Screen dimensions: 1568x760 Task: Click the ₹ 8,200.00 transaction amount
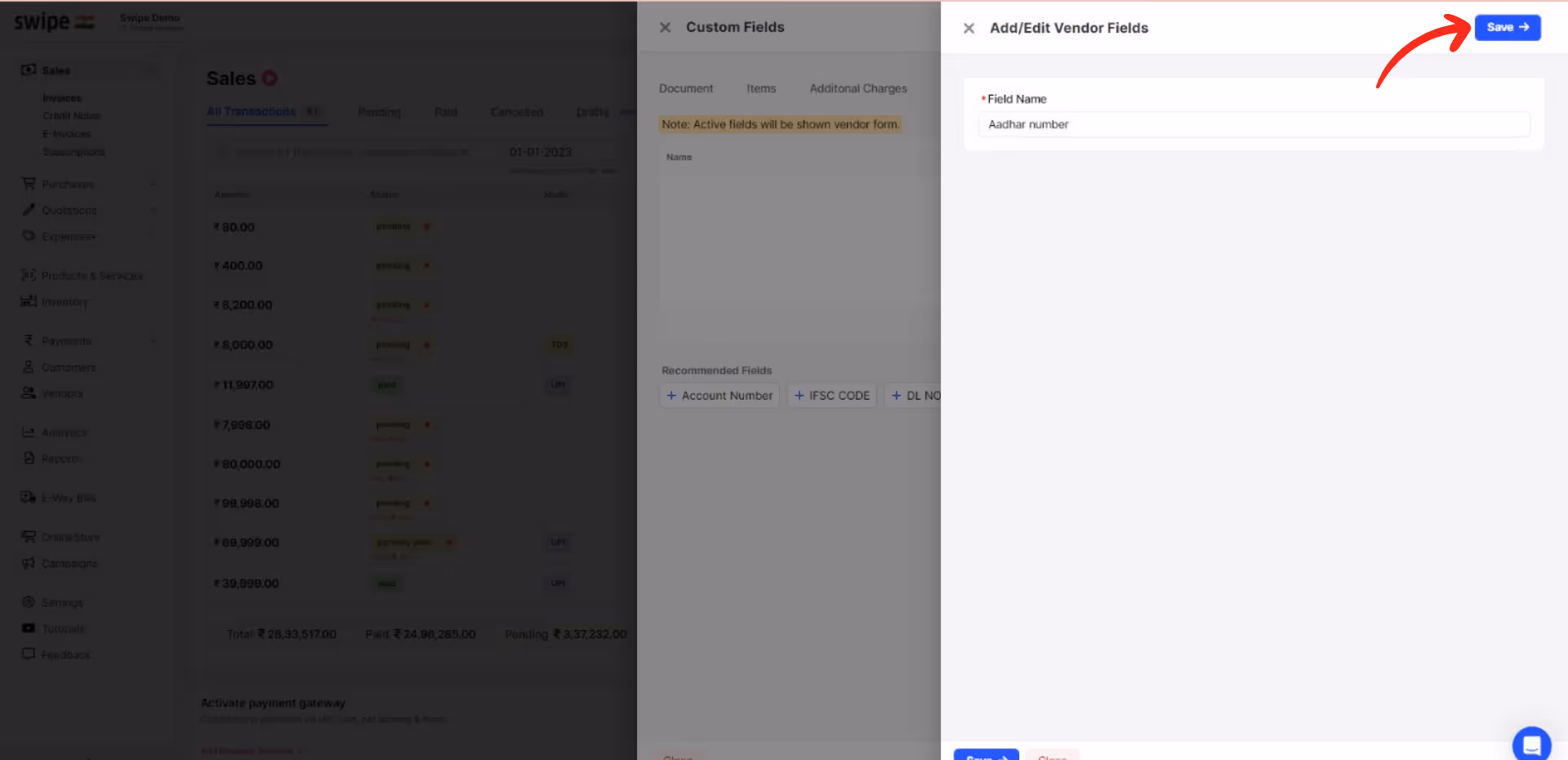tap(243, 305)
